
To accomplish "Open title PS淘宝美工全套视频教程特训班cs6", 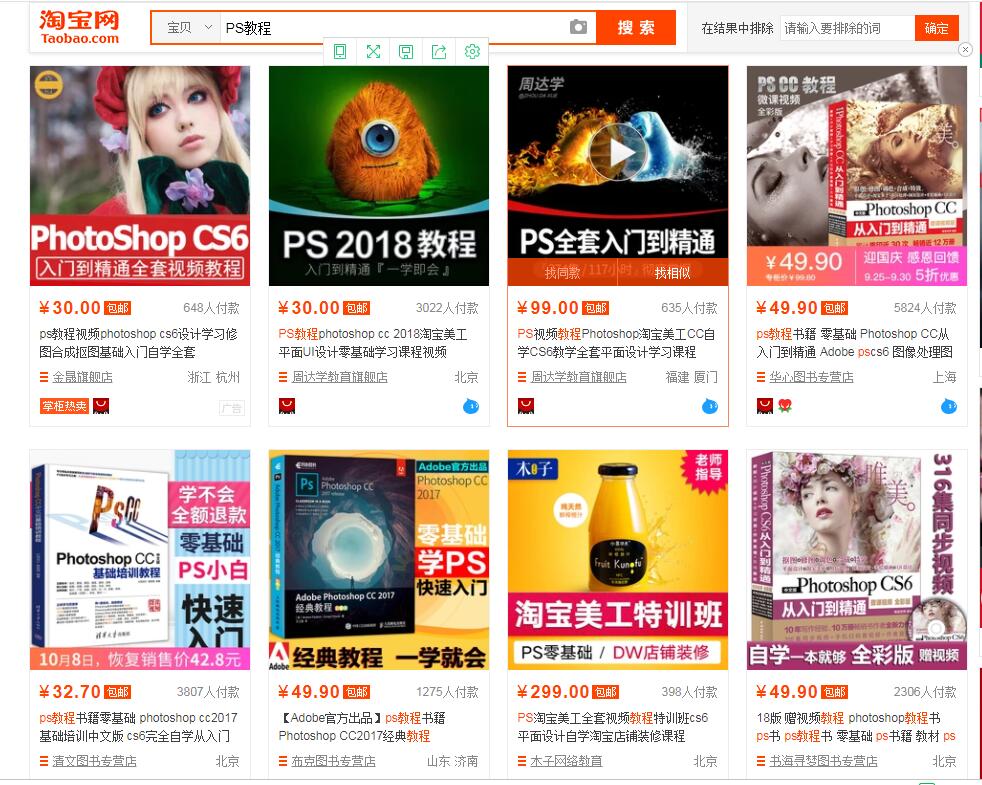I will (613, 718).
